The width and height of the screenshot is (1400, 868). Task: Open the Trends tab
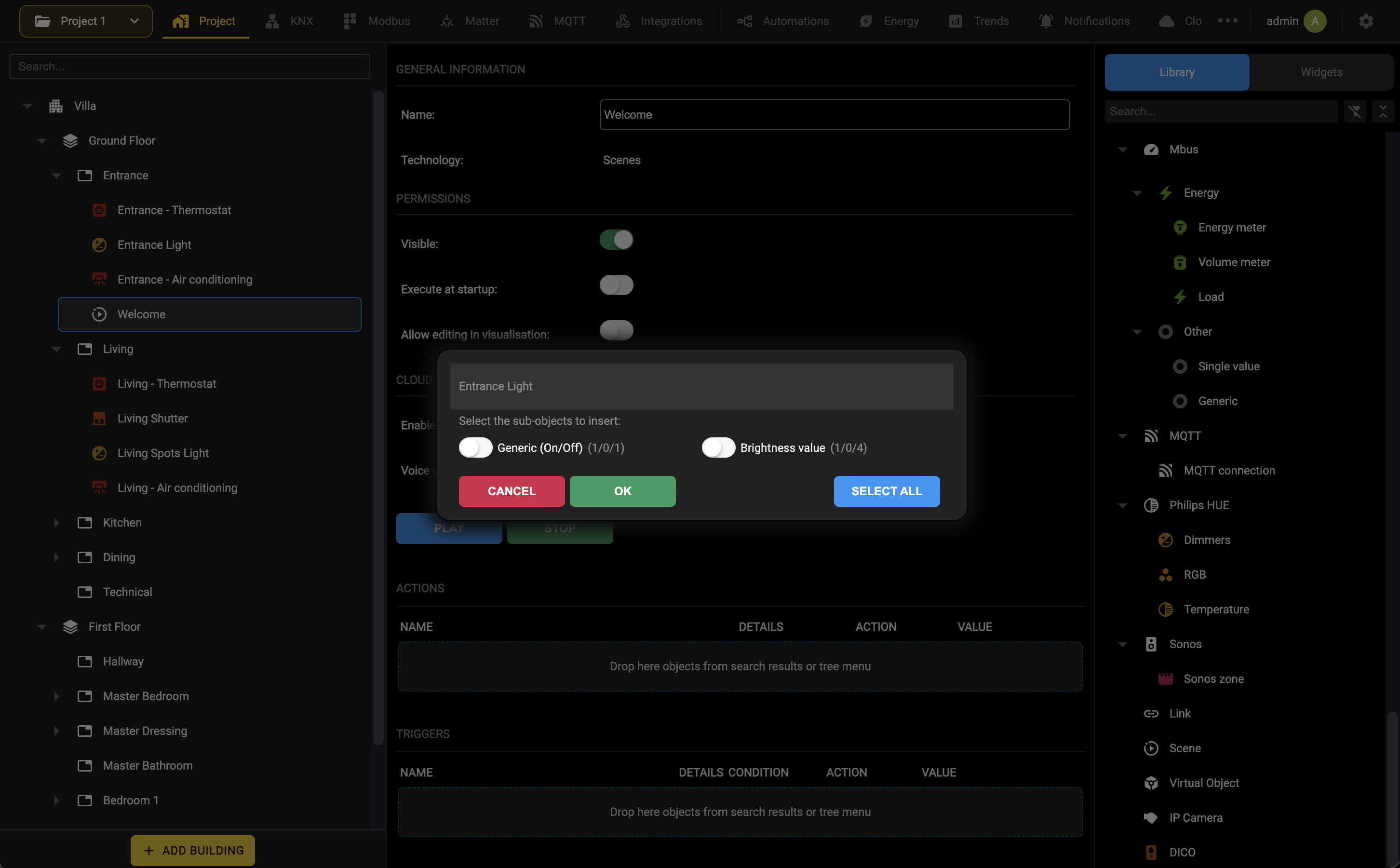click(979, 21)
